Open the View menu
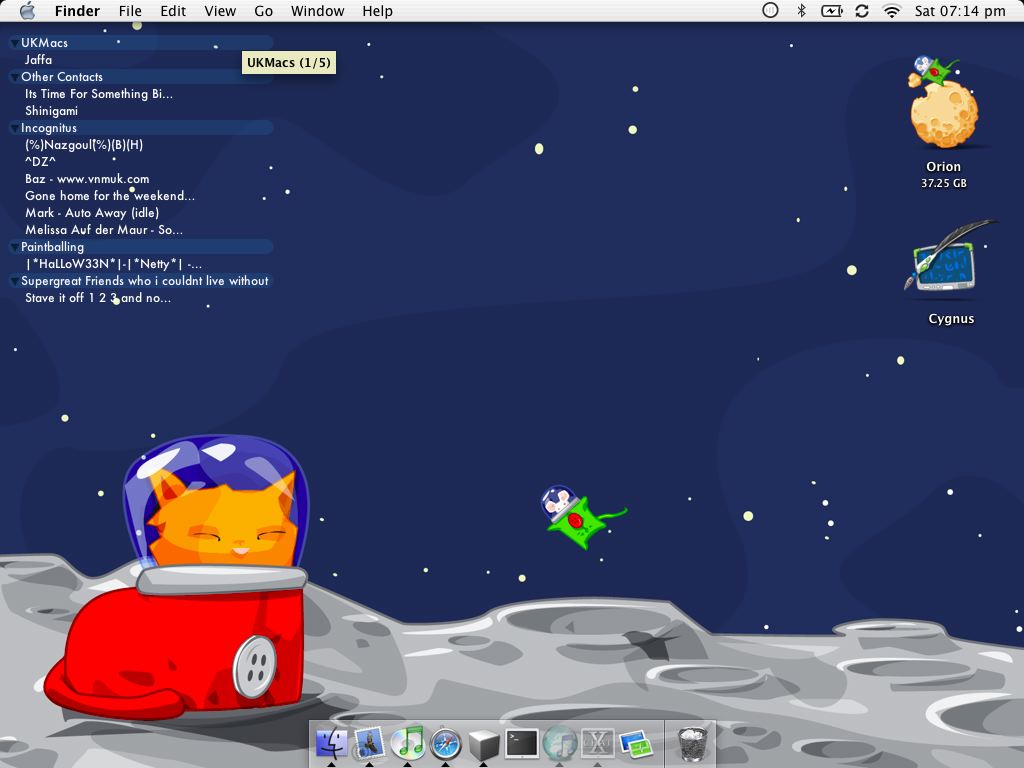Screen dimensions: 1024x768 [x=220, y=10]
